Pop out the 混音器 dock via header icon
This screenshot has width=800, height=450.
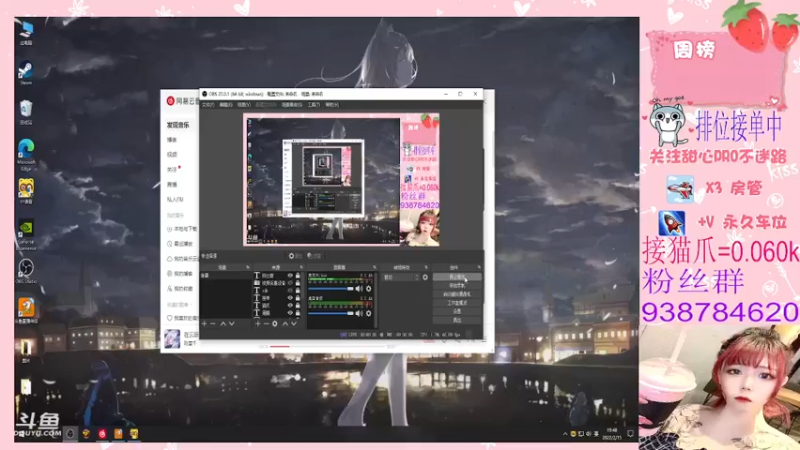[374, 267]
